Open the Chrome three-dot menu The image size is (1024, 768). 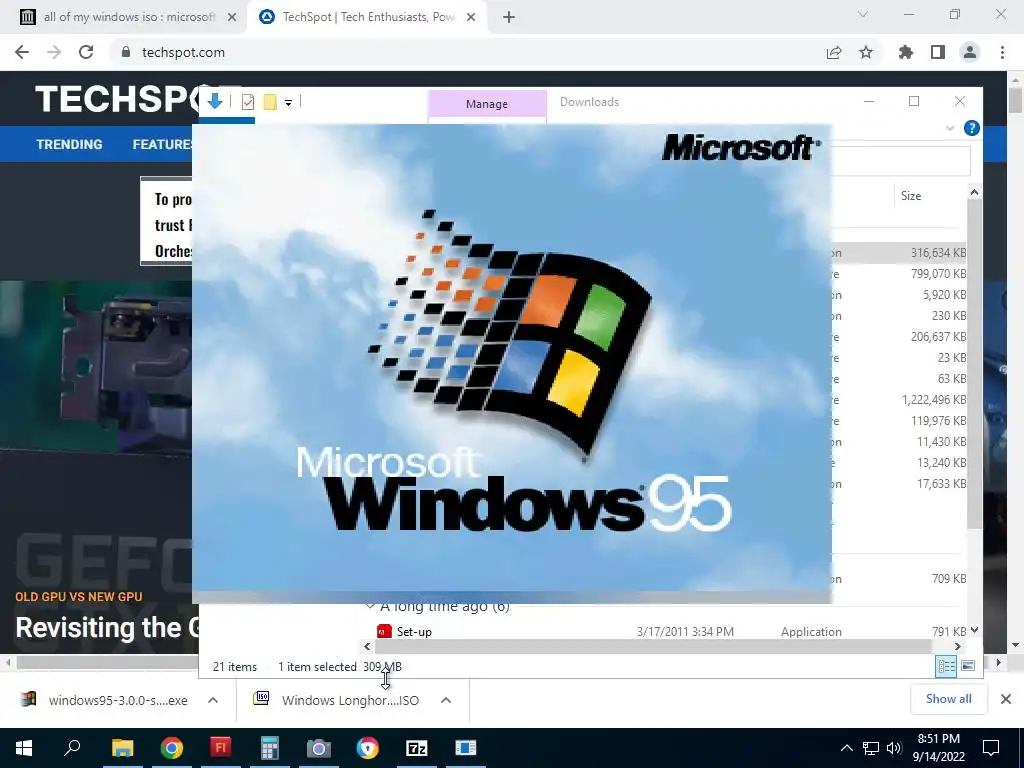point(1002,52)
